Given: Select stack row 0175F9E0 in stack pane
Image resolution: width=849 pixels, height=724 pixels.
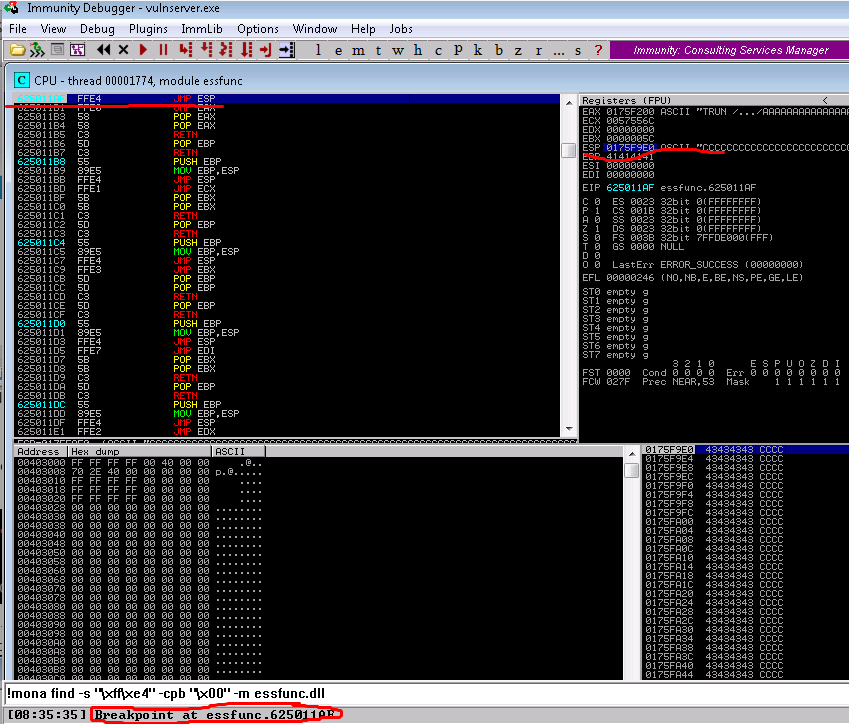Looking at the screenshot, I should (x=745, y=449).
